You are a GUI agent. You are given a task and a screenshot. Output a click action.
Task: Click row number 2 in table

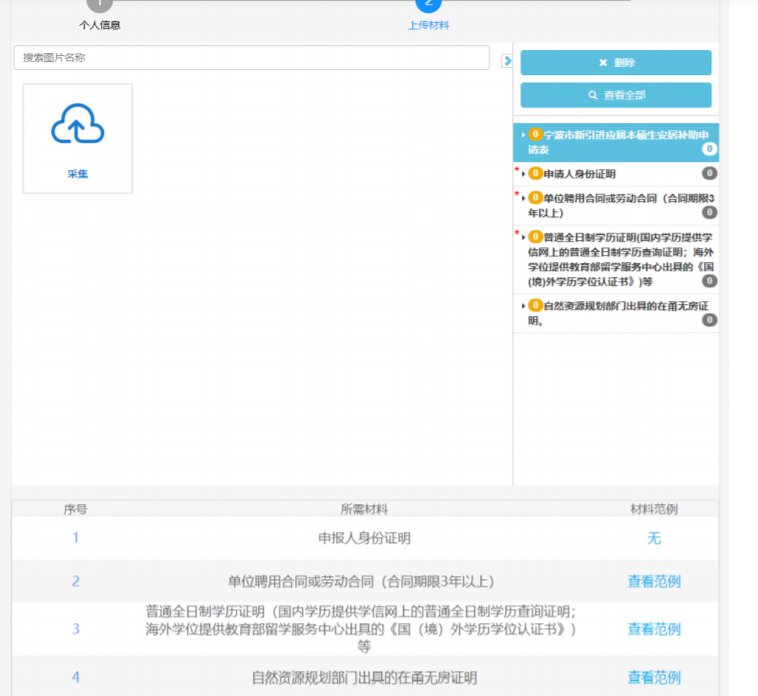[x=75, y=581]
